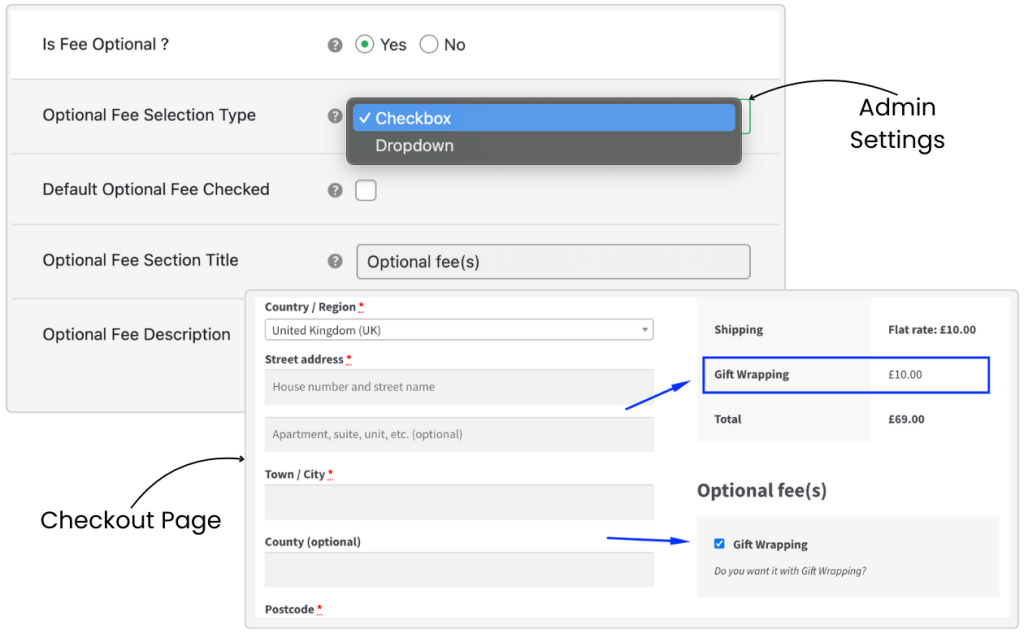Click the Optional Fee Description label
This screenshot has height=634, width=1024.
point(136,334)
